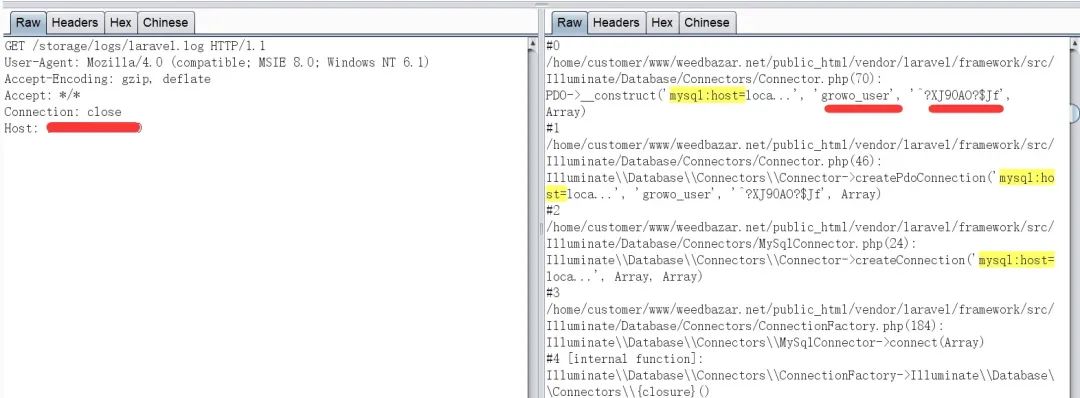Open the Chinese tab in response pane
The height and width of the screenshot is (398, 1080).
click(x=707, y=23)
